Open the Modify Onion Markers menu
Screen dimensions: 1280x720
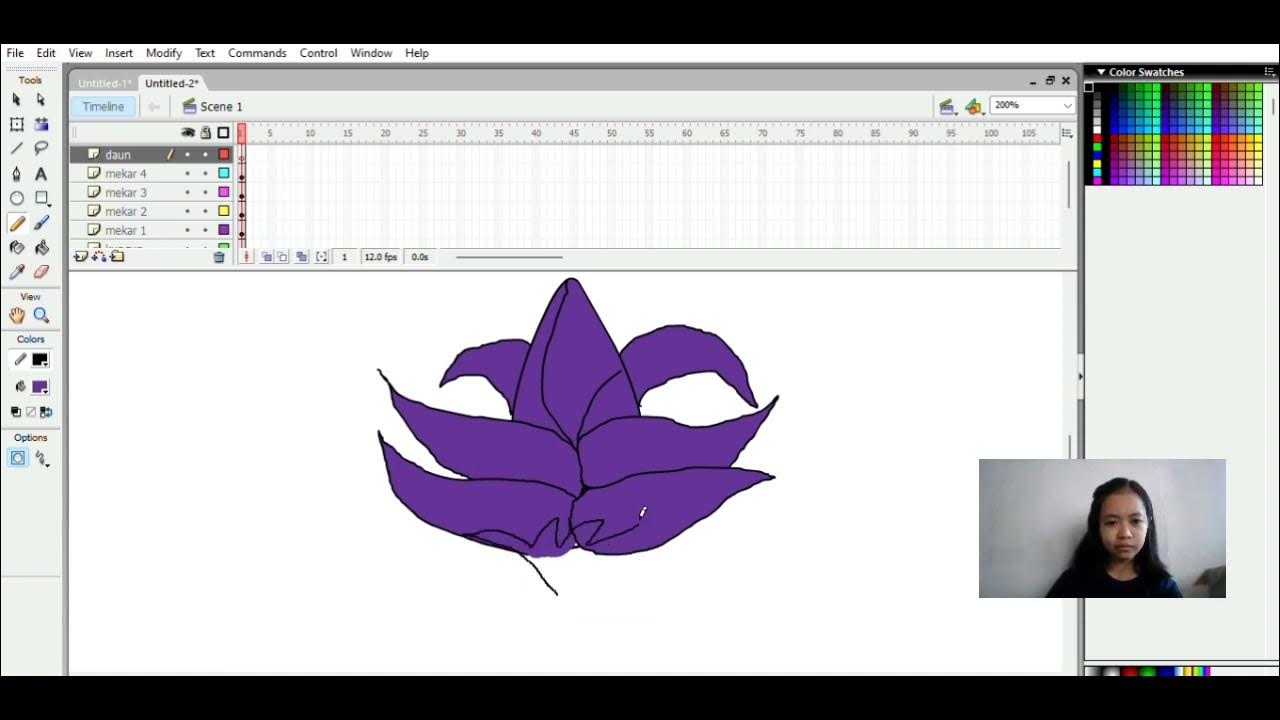(321, 257)
